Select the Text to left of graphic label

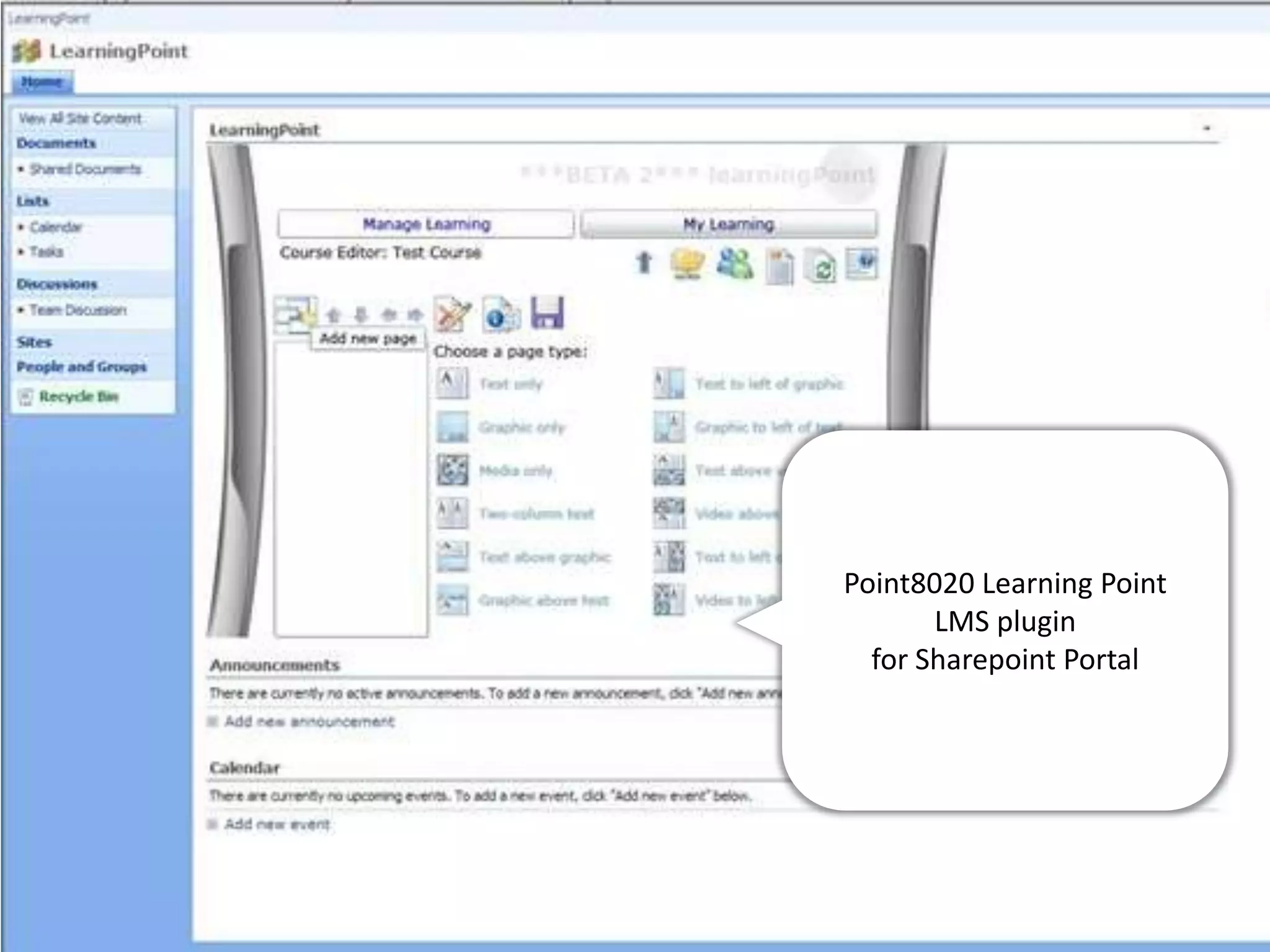click(770, 384)
